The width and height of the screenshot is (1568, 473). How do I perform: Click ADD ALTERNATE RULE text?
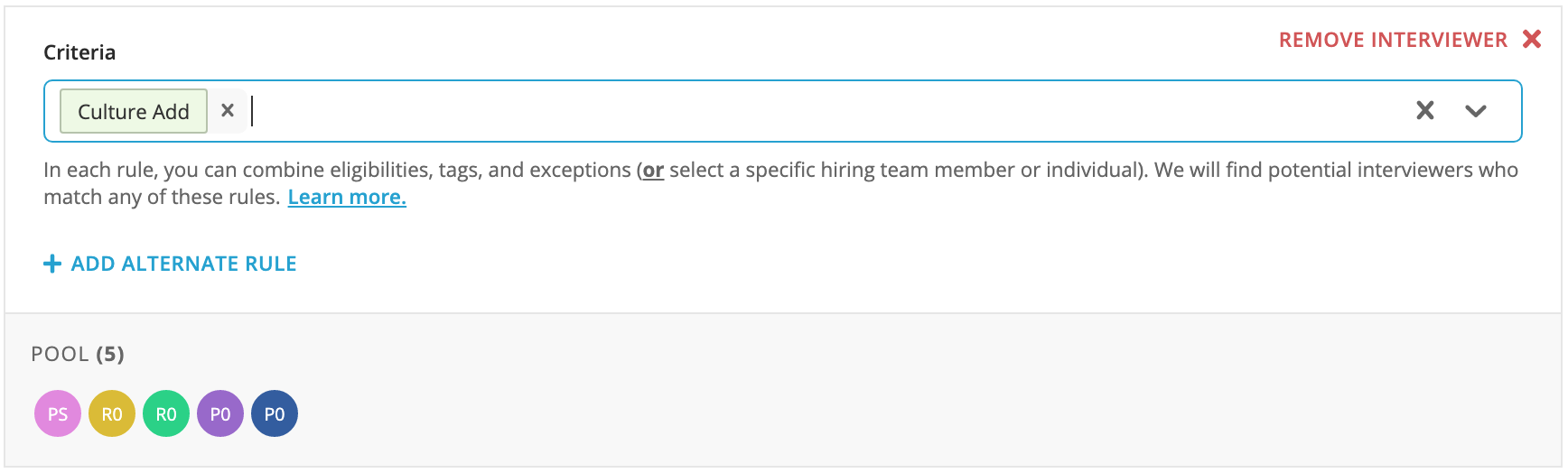click(184, 264)
